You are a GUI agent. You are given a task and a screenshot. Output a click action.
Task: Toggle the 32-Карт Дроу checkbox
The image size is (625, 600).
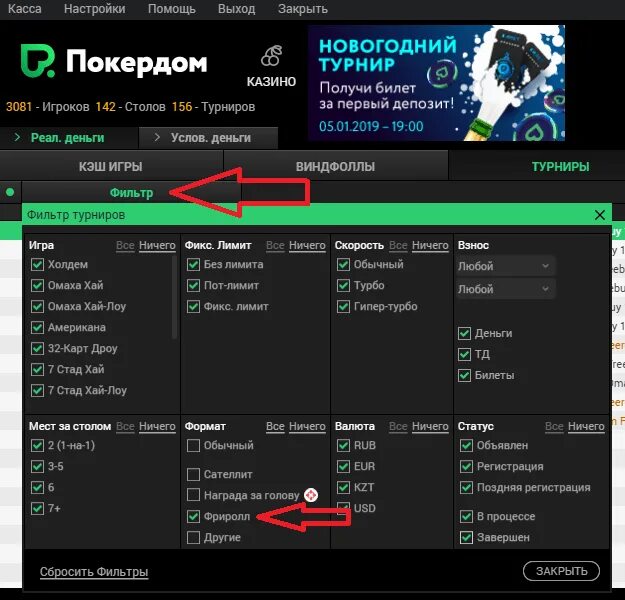[x=37, y=348]
